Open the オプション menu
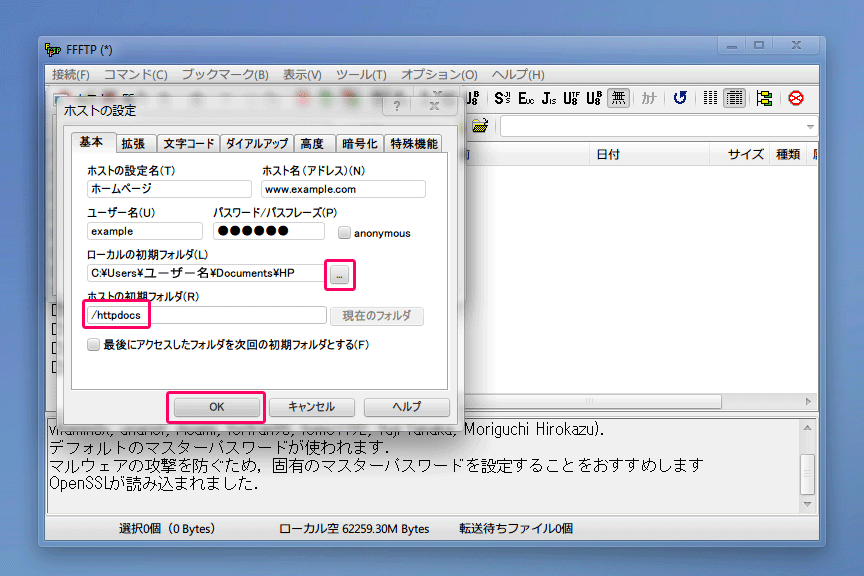Screen dimensions: 864x576 439,75
